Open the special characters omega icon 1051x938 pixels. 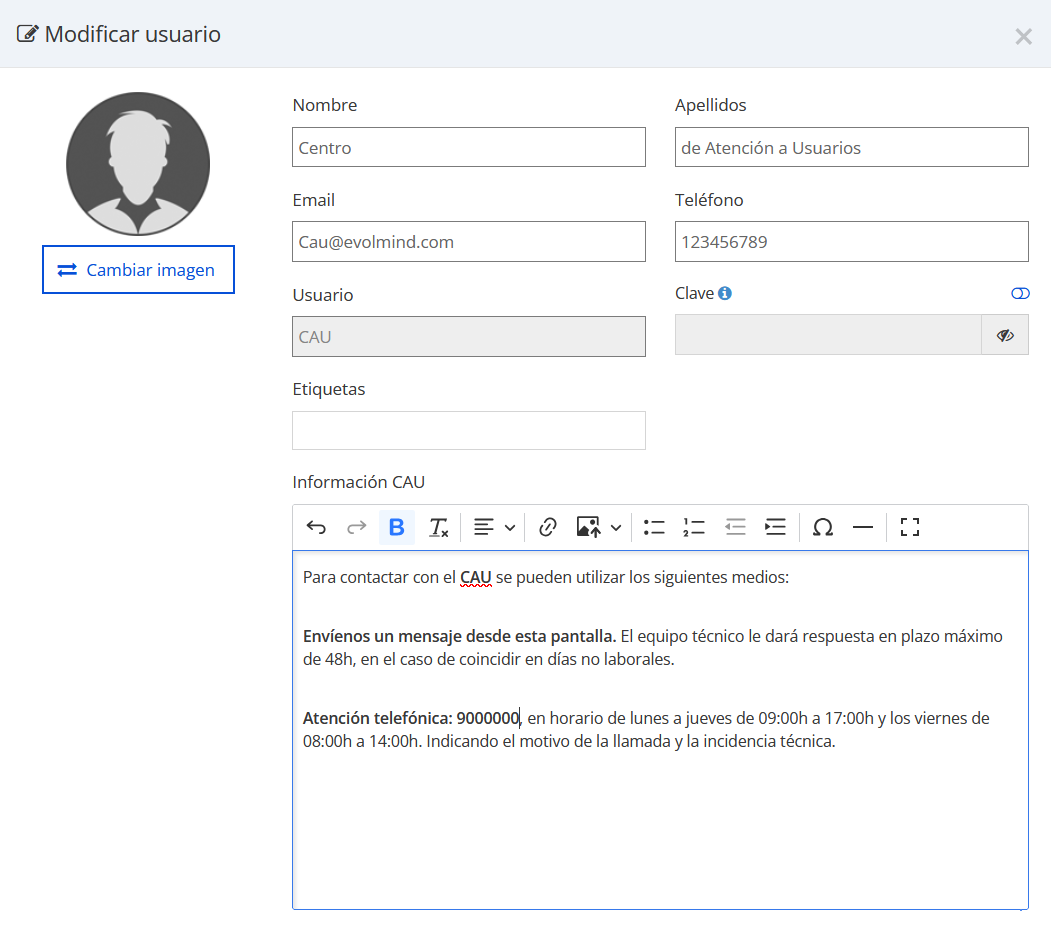822,528
